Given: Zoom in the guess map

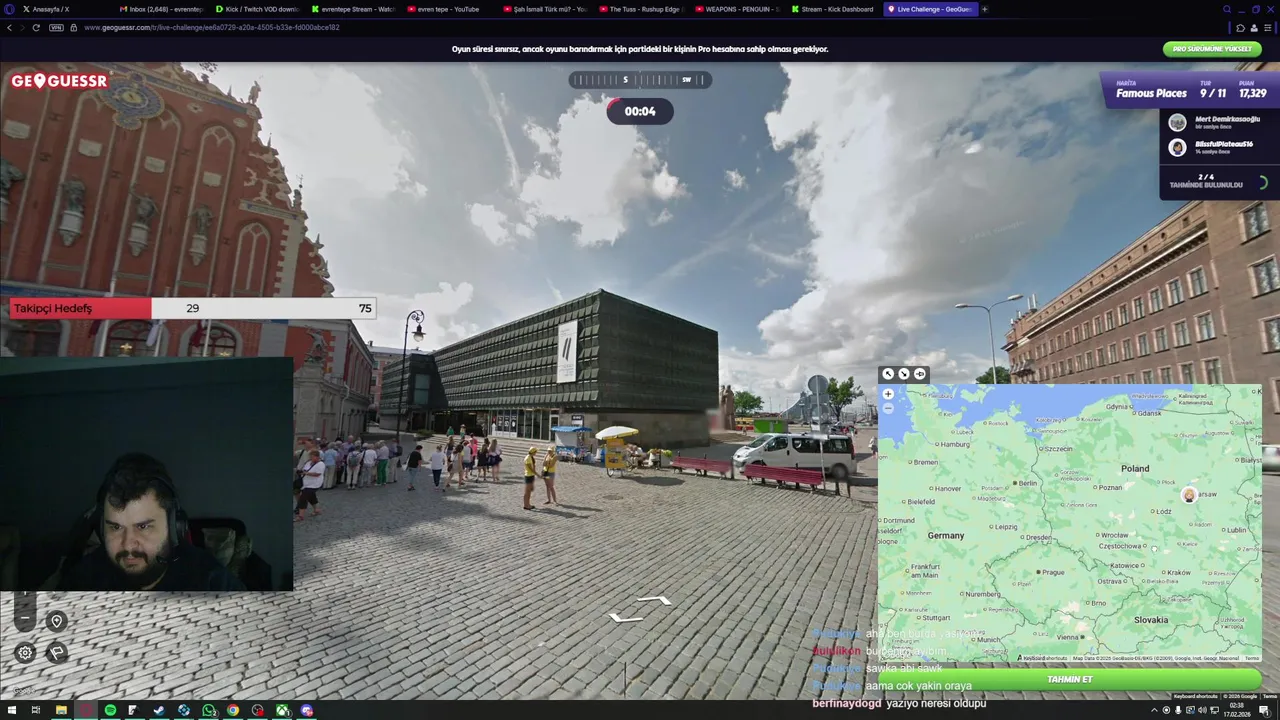Looking at the screenshot, I should tap(888, 394).
